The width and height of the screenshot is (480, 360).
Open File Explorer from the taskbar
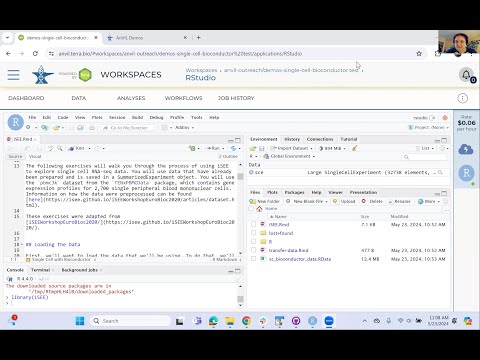230,321
